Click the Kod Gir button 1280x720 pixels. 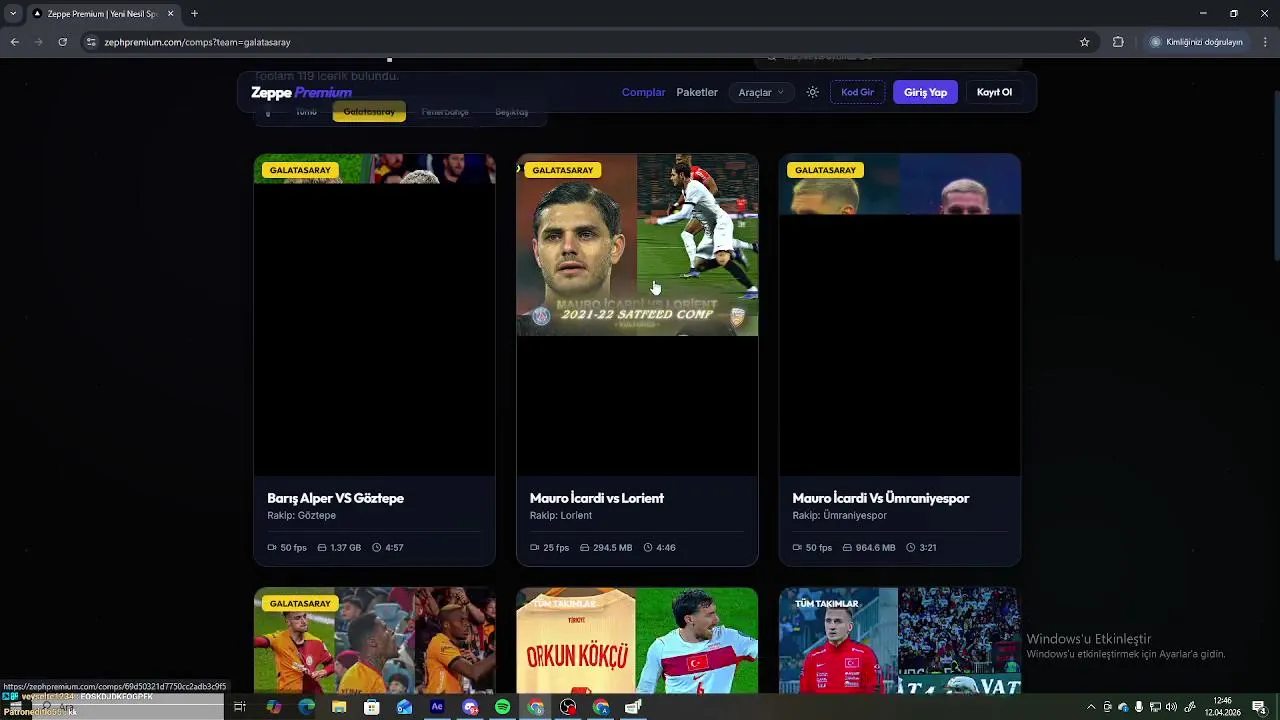(857, 92)
